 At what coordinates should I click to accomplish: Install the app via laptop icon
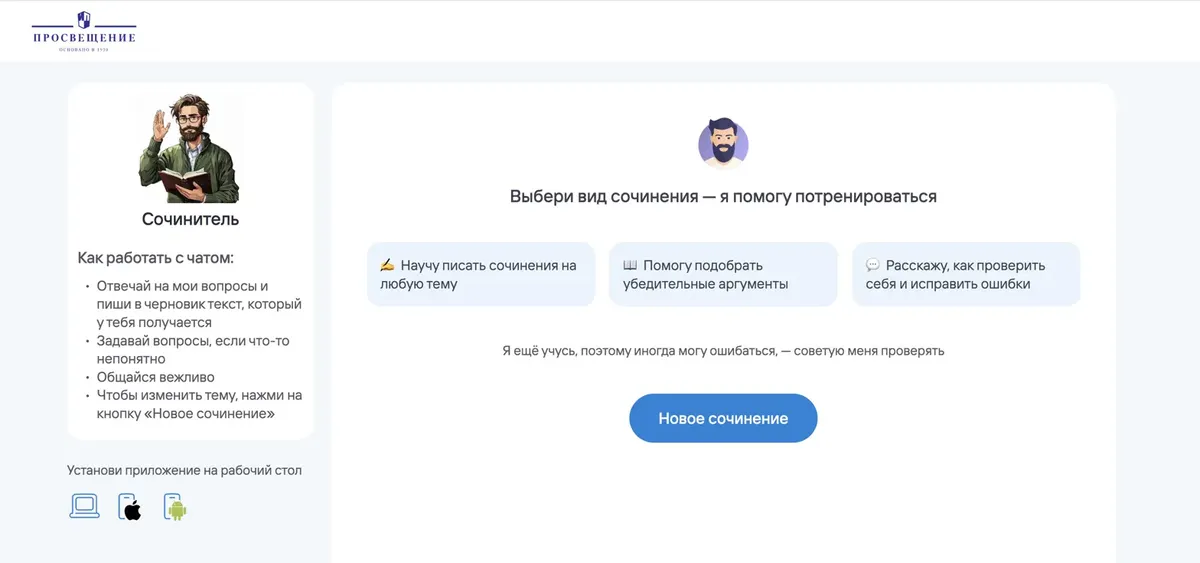84,507
